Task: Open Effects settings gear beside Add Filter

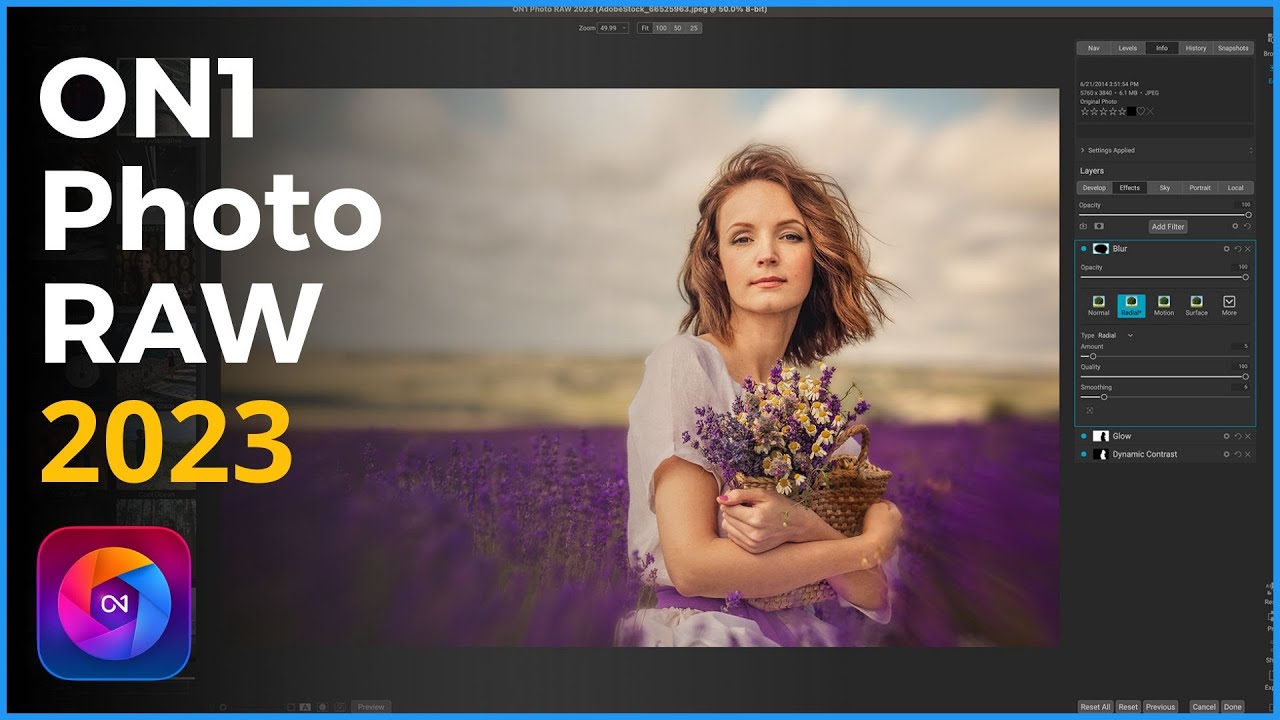Action: (x=1236, y=226)
